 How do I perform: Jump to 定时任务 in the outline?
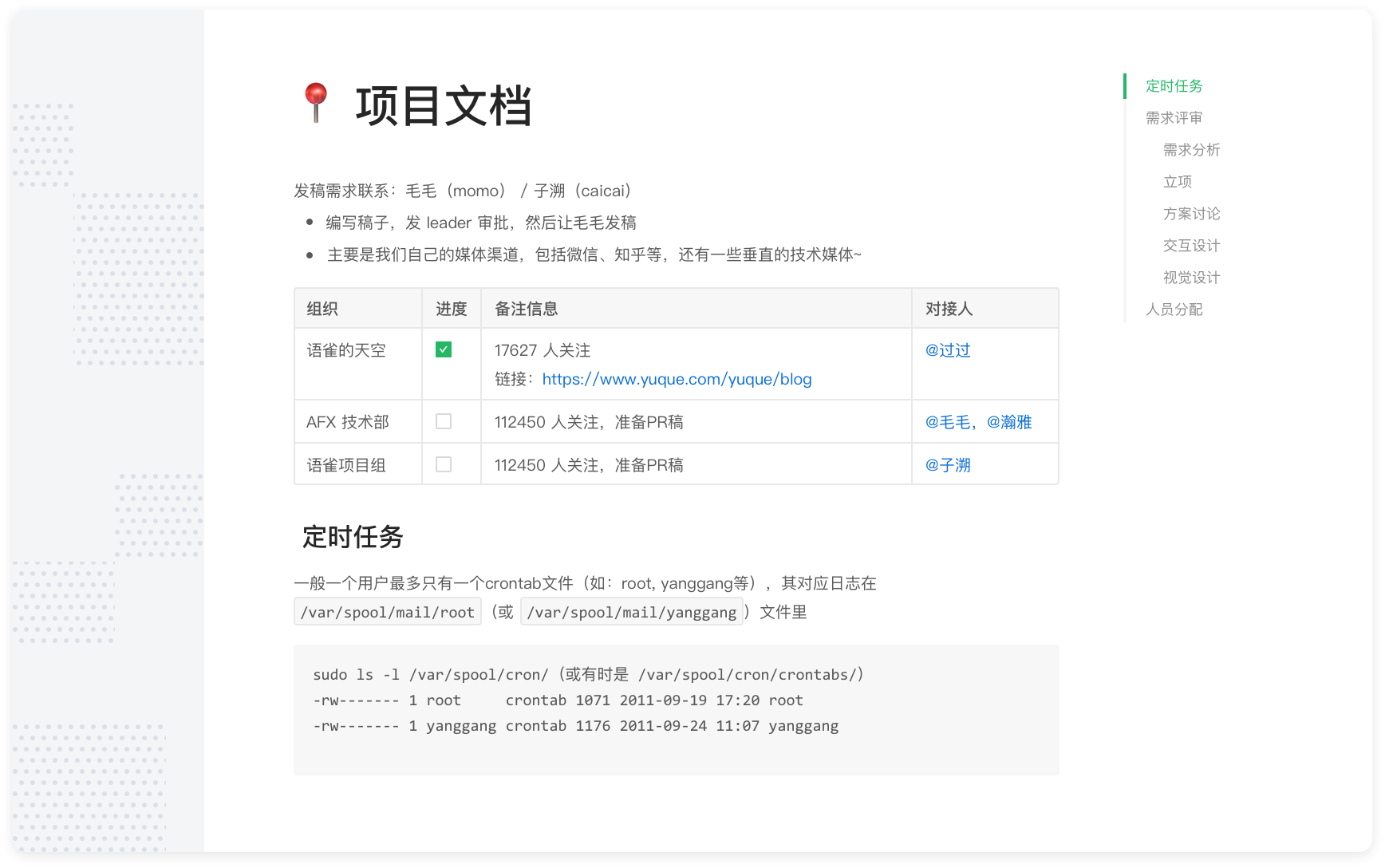[1173, 86]
